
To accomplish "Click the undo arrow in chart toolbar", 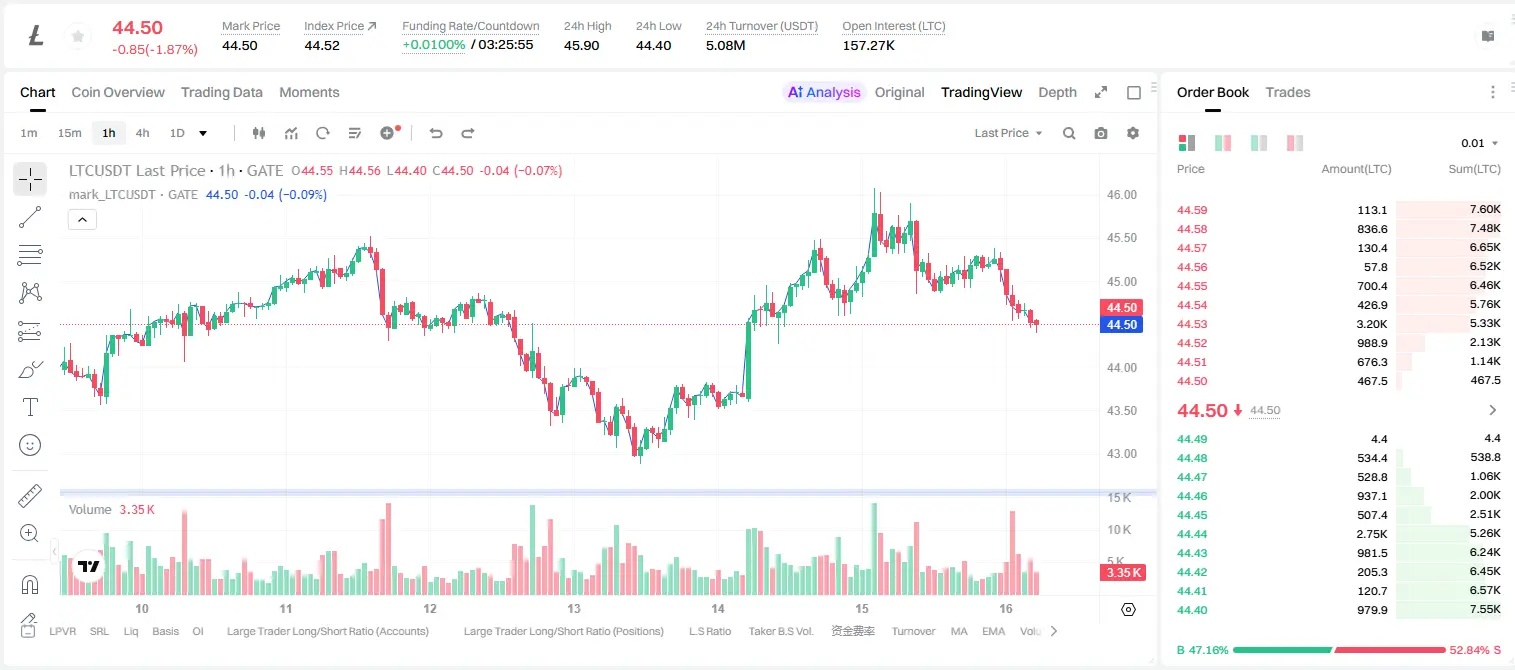I will pos(435,133).
